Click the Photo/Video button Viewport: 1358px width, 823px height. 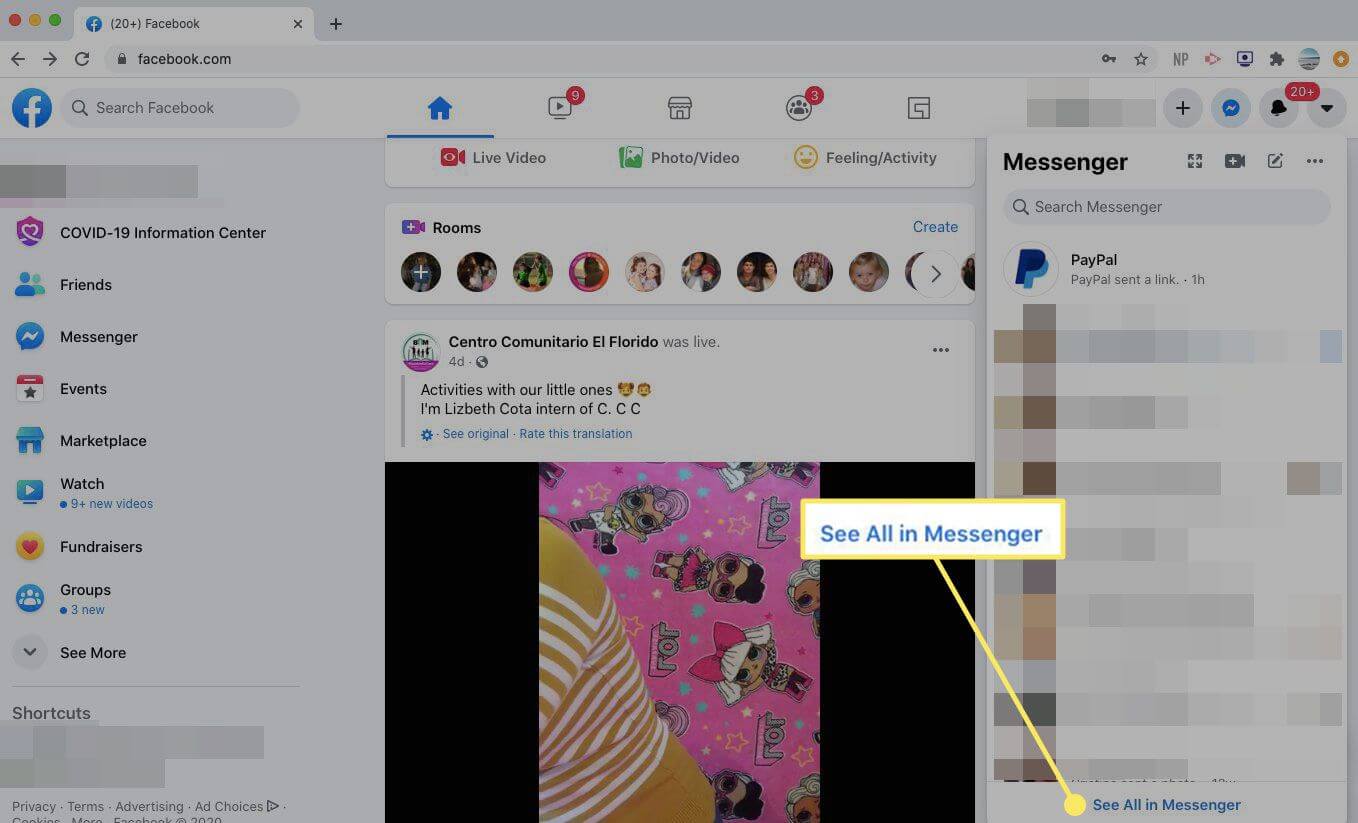pos(679,158)
